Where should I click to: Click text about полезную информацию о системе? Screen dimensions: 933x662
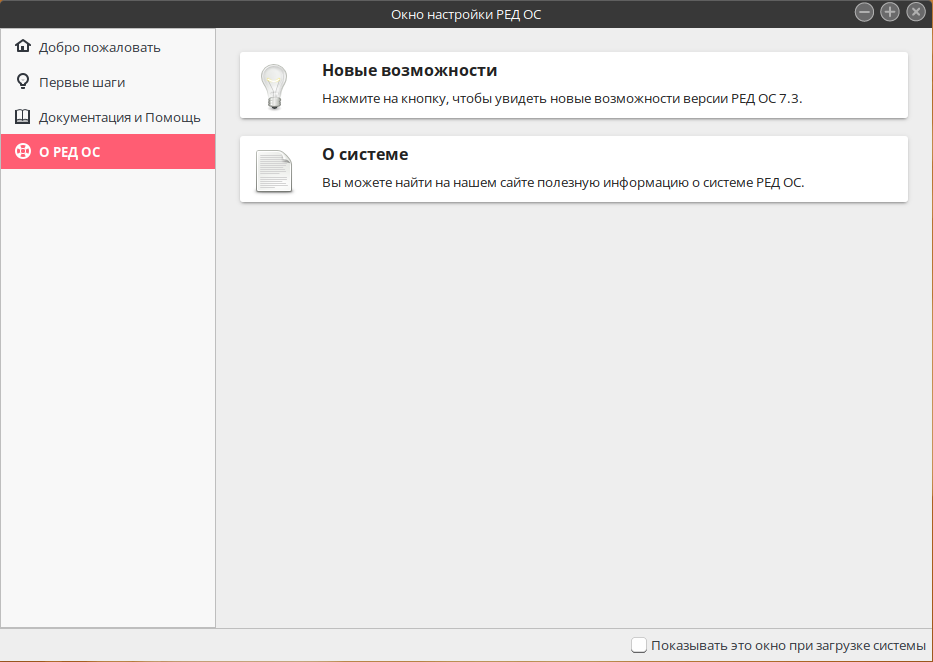tap(563, 183)
